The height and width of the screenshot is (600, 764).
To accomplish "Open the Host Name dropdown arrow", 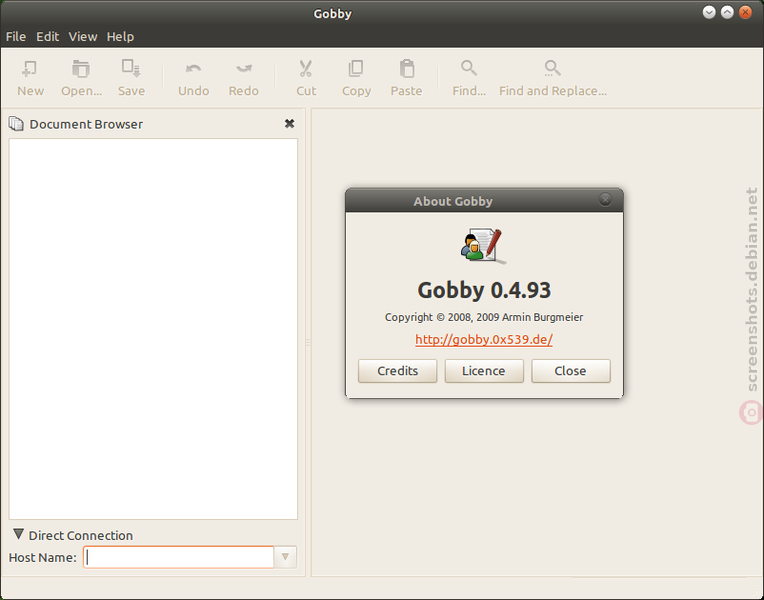I will pyautogui.click(x=286, y=557).
